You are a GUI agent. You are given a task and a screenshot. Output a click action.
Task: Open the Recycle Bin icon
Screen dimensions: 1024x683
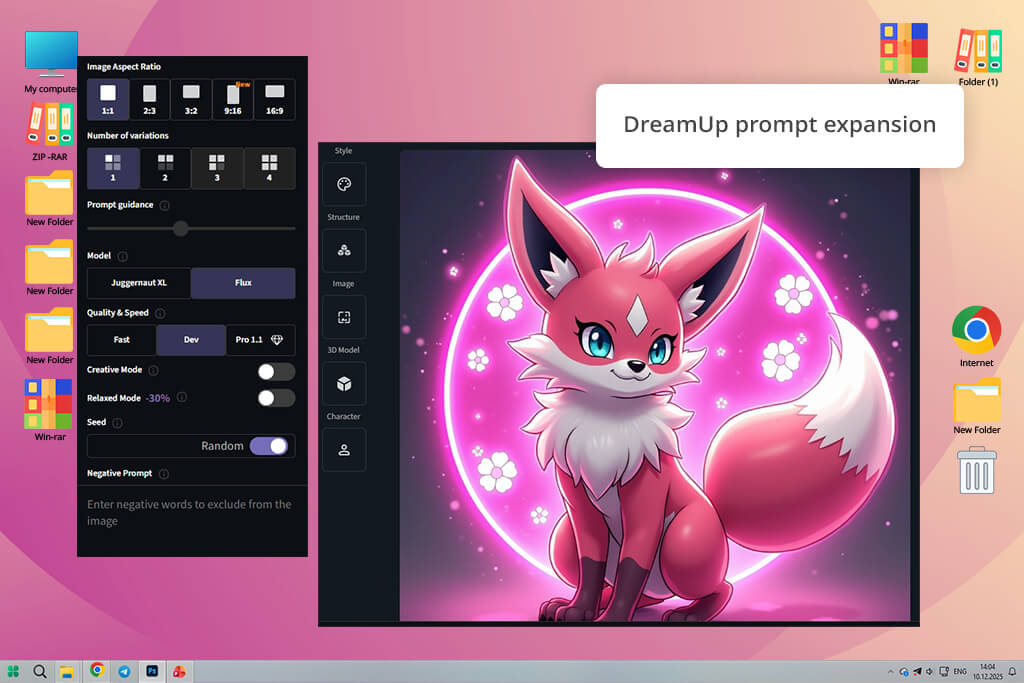tap(977, 470)
